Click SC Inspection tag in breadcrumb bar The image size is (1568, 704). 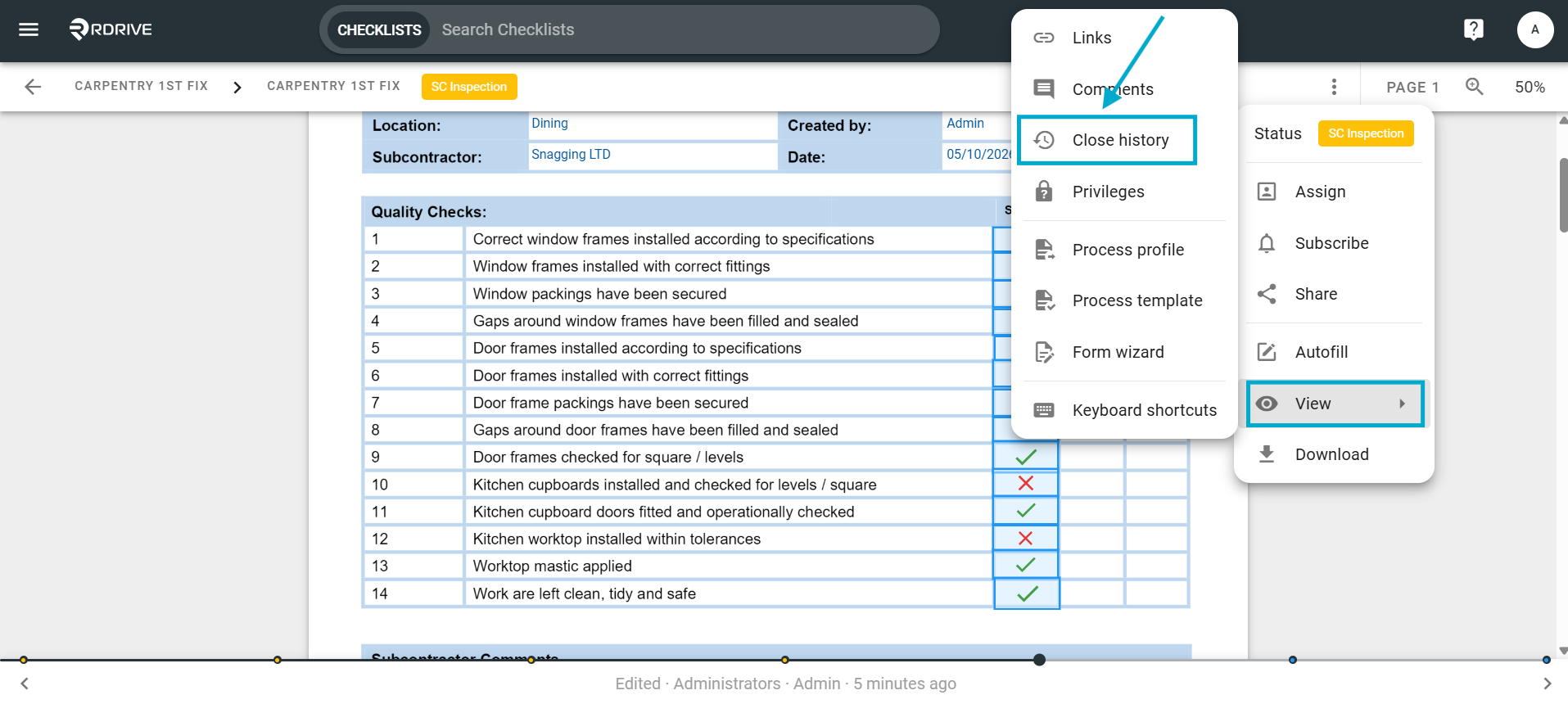pyautogui.click(x=469, y=87)
